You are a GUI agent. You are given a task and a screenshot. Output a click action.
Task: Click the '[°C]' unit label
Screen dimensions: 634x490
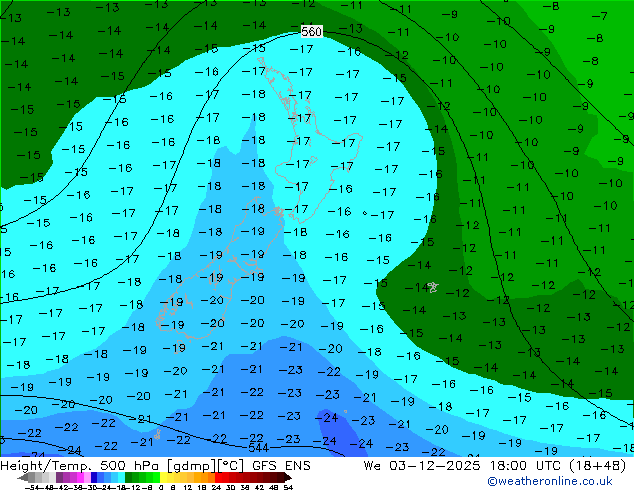pos(230,466)
